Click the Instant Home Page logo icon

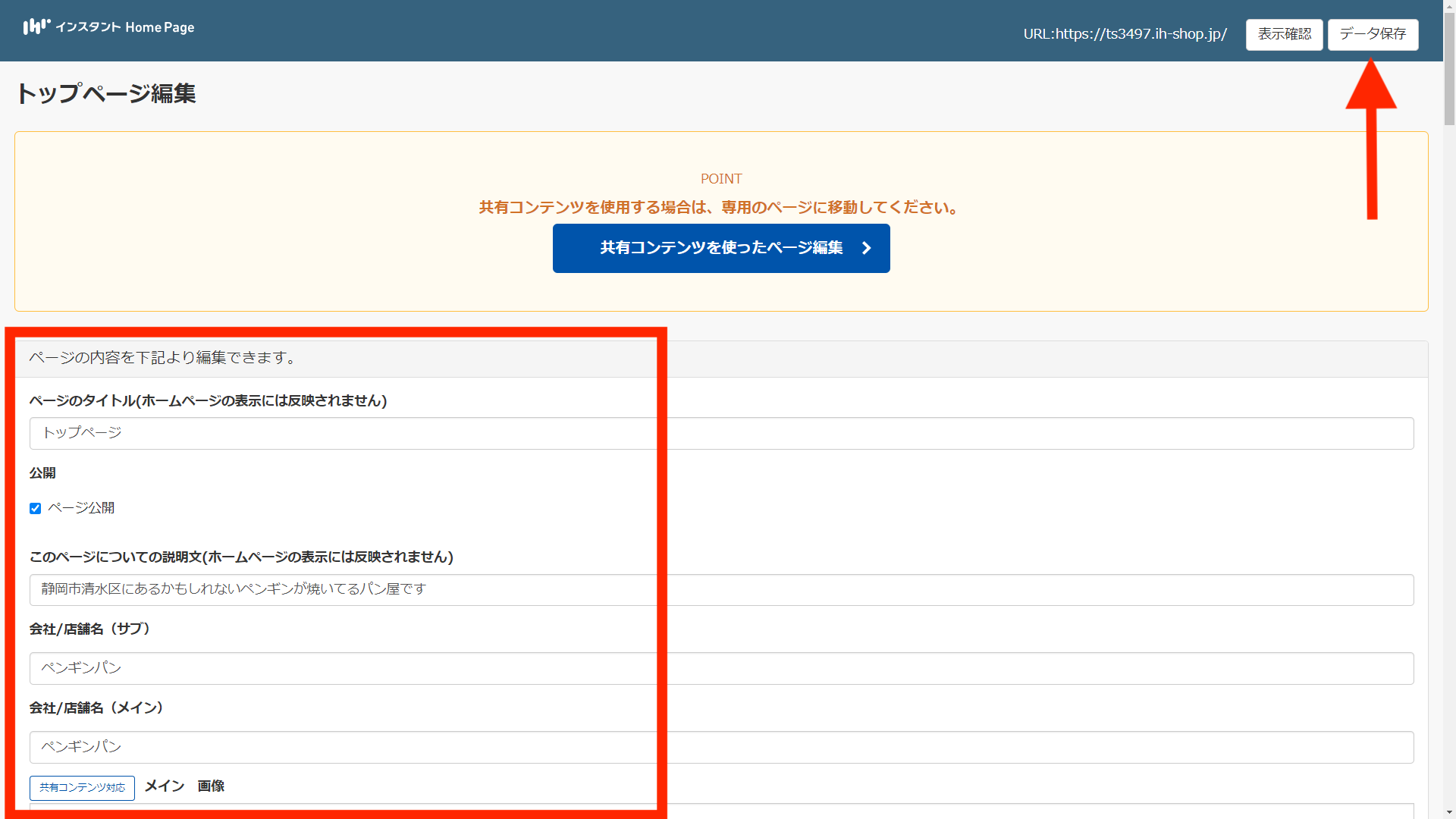(36, 27)
